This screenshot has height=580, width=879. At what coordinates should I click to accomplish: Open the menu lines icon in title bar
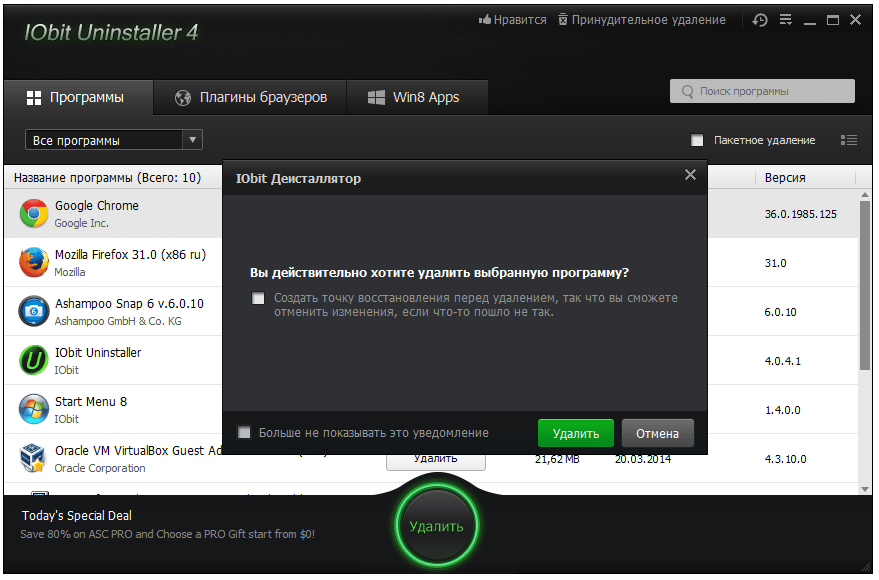(x=786, y=20)
